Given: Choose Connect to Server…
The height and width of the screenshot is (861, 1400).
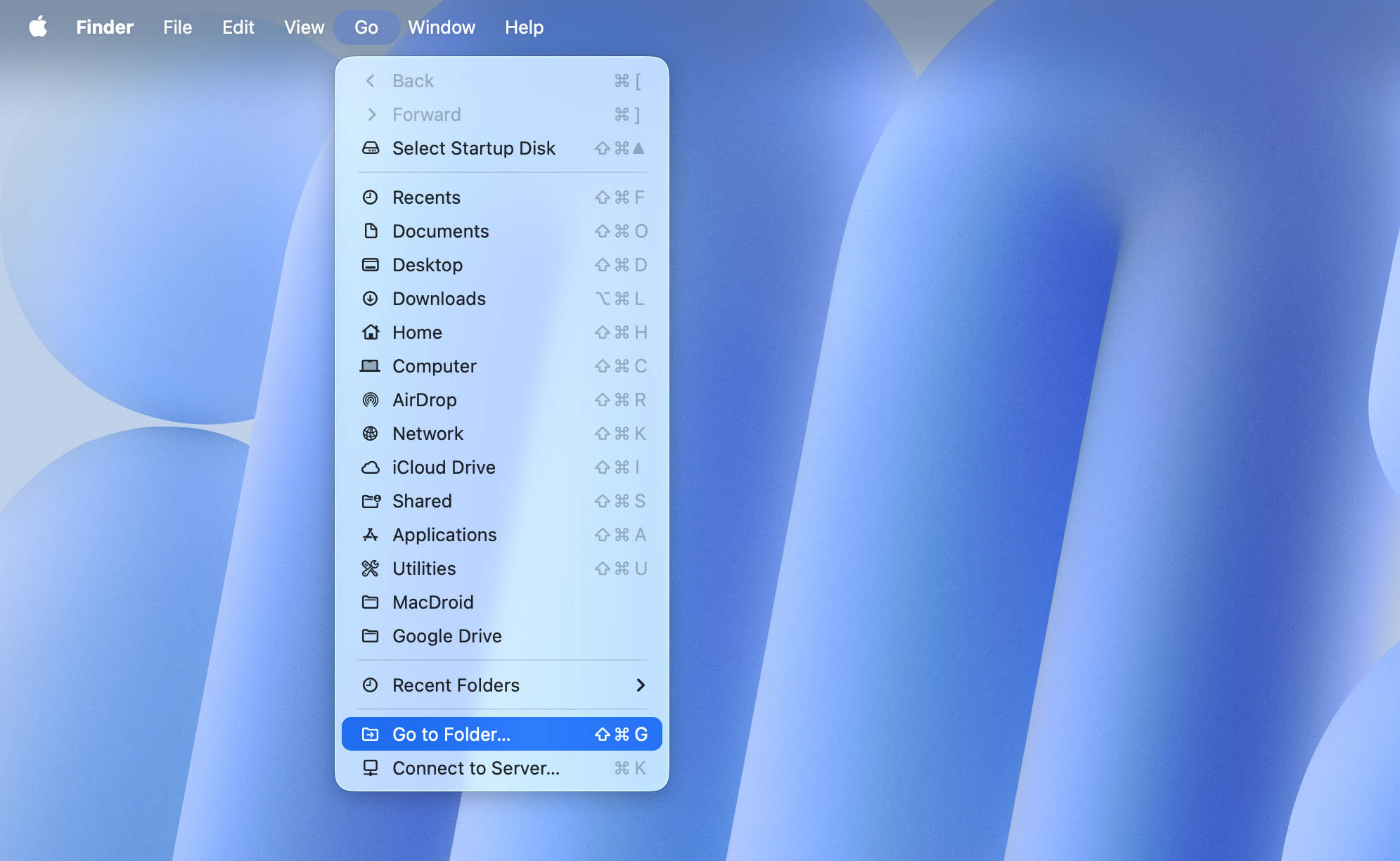Looking at the screenshot, I should (475, 768).
